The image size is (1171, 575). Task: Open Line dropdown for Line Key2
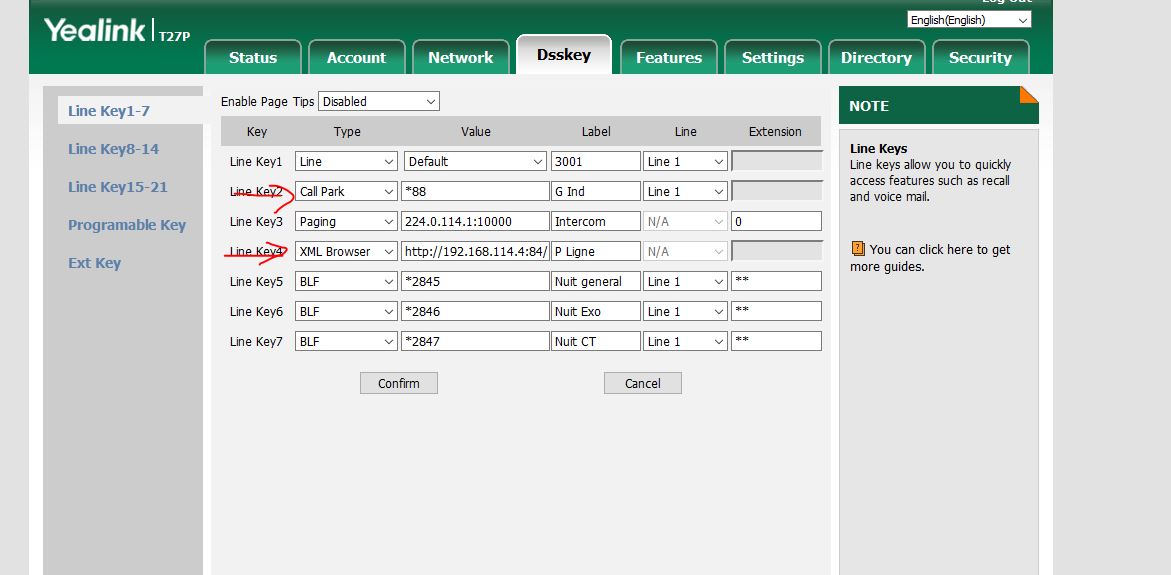point(685,191)
